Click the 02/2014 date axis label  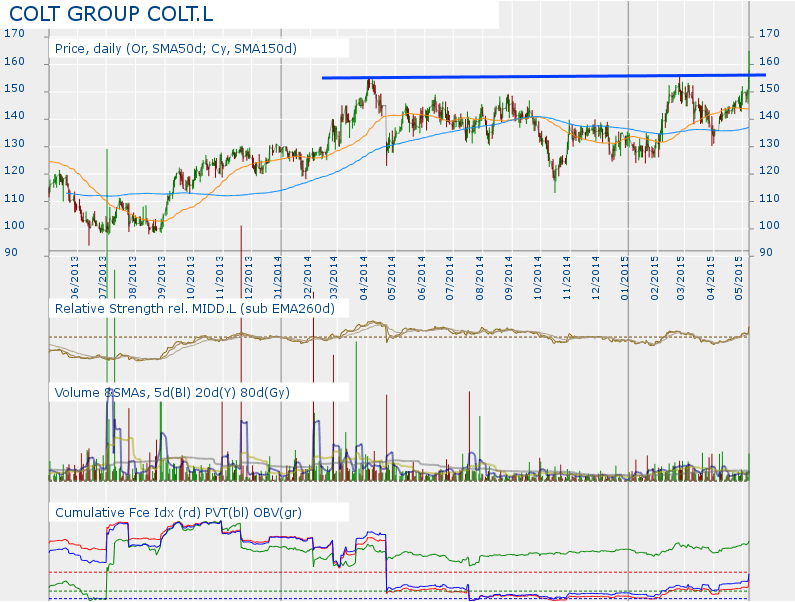coord(307,278)
